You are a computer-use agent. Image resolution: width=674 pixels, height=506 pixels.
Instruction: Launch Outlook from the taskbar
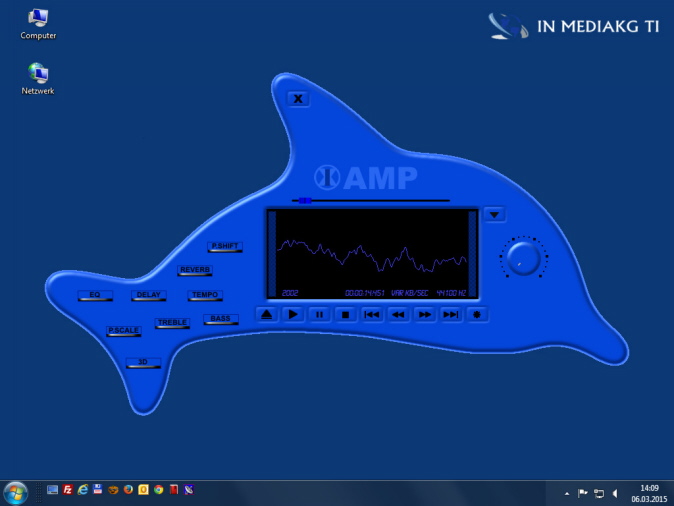coord(143,490)
